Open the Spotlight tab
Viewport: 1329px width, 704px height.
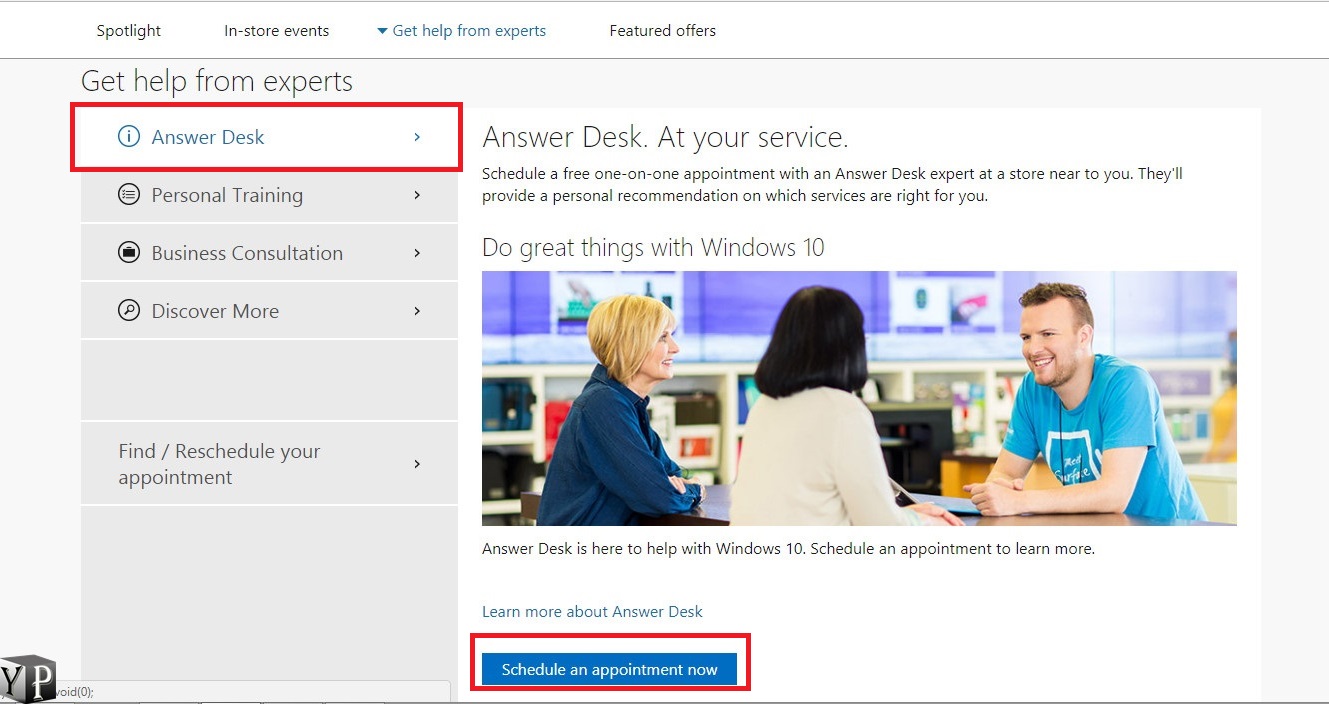click(129, 31)
